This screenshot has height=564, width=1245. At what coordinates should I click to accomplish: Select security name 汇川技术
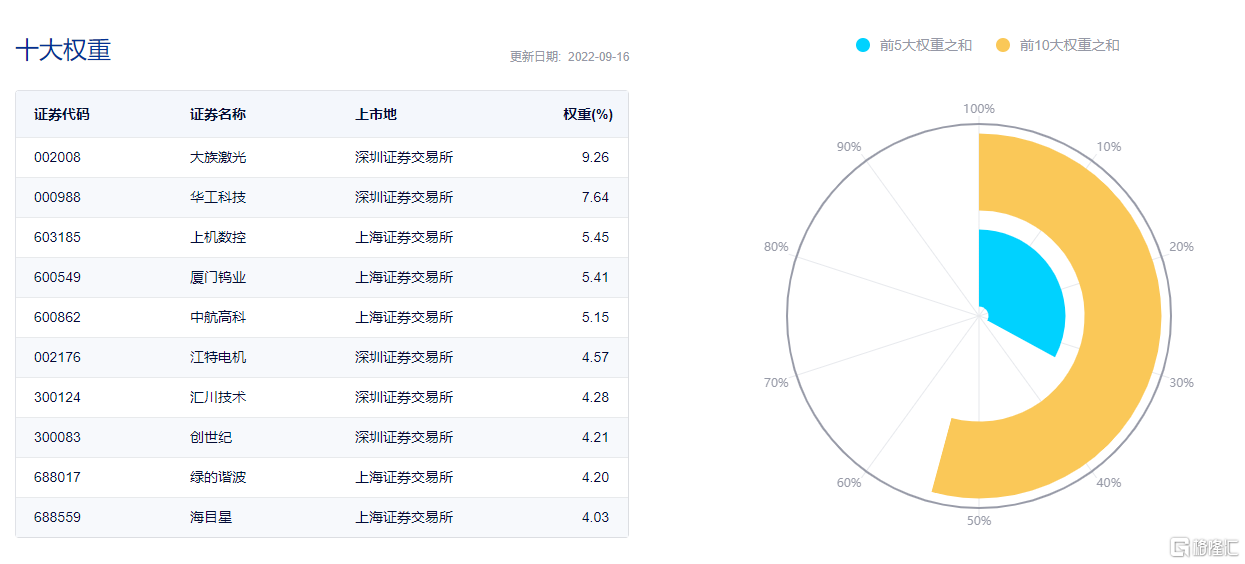pos(218,397)
